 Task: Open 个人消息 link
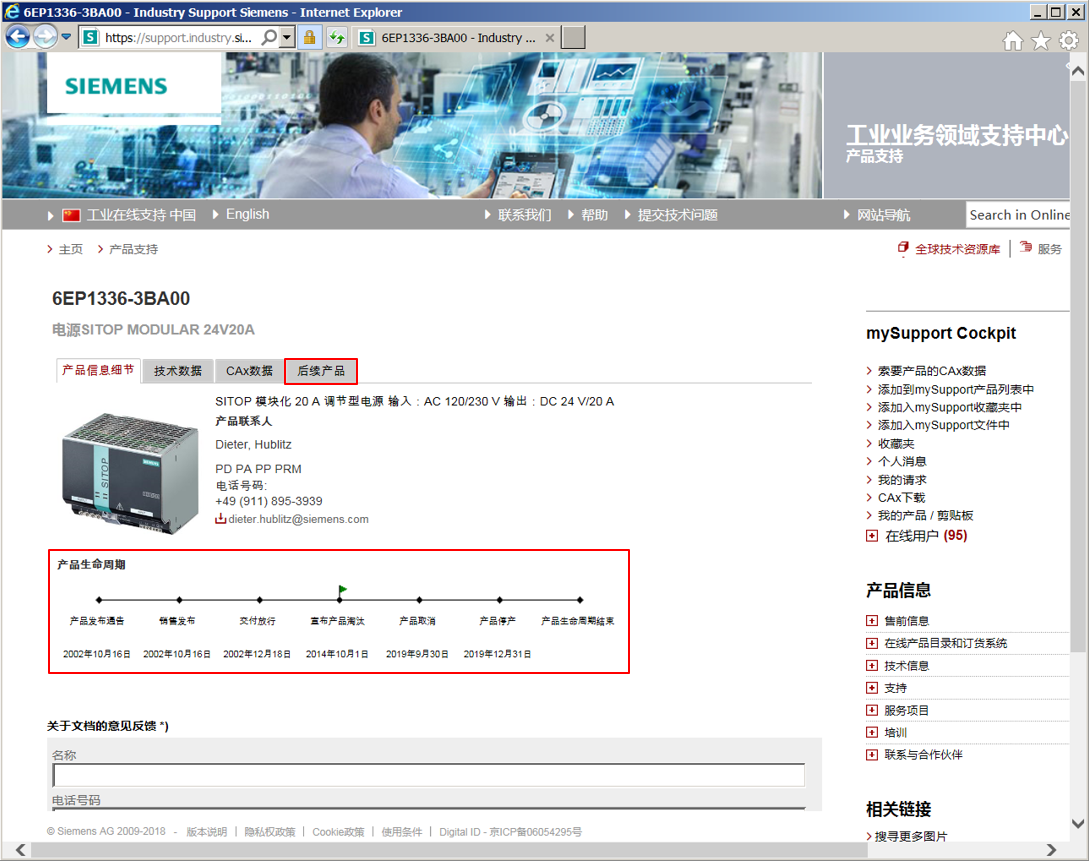point(901,461)
